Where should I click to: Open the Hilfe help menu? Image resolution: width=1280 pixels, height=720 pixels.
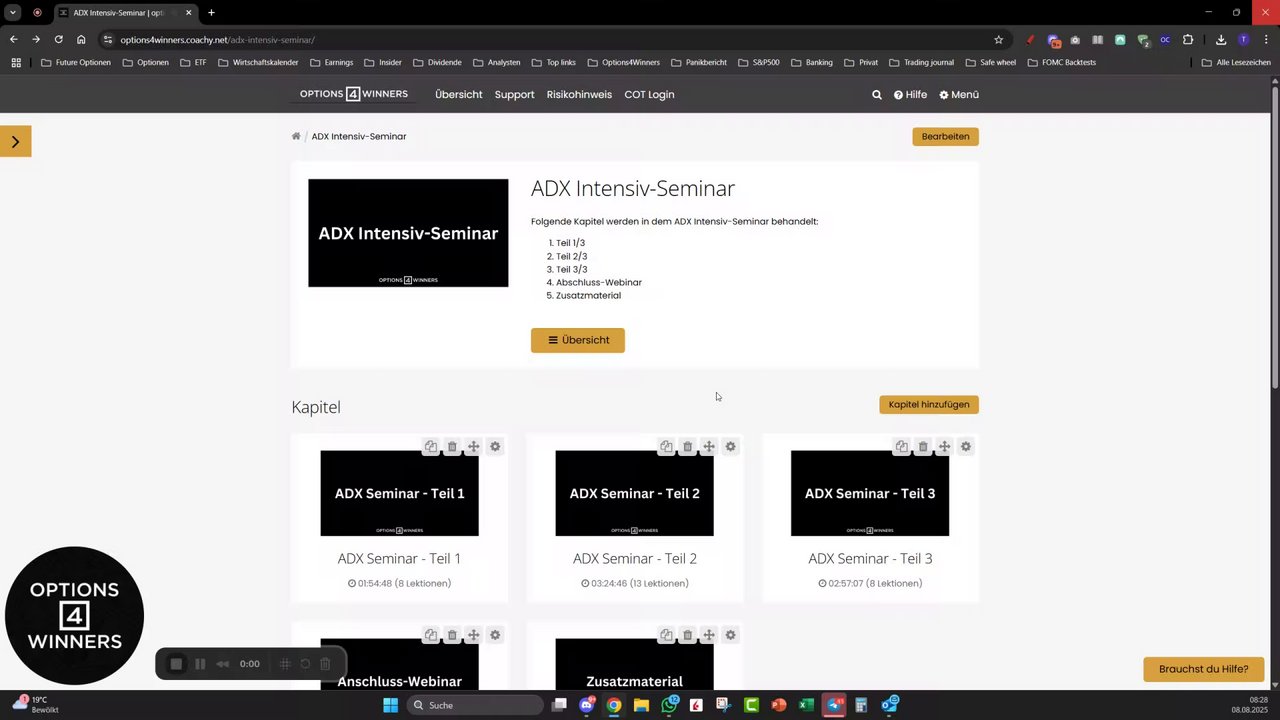[x=910, y=95]
